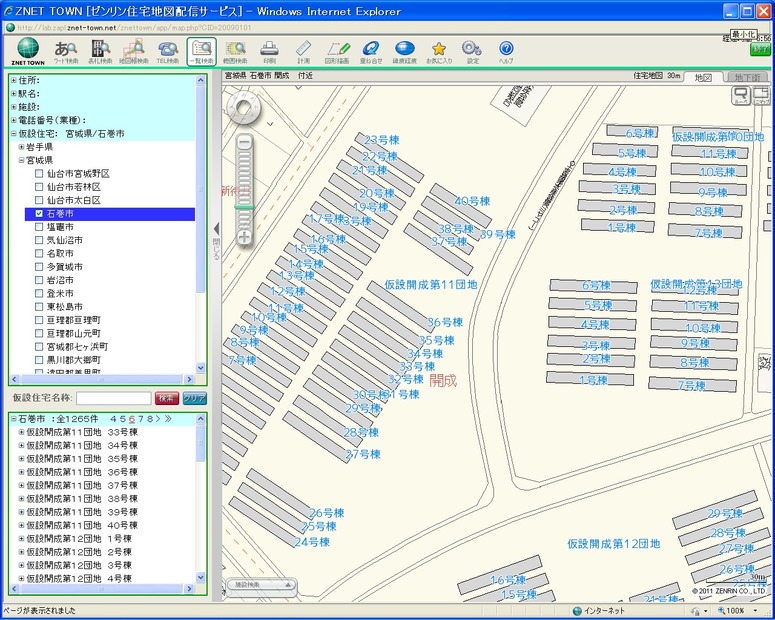Image resolution: width=775 pixels, height=620 pixels.
Task: Collapse the 宮城県 tree node
Action: click(x=21, y=160)
